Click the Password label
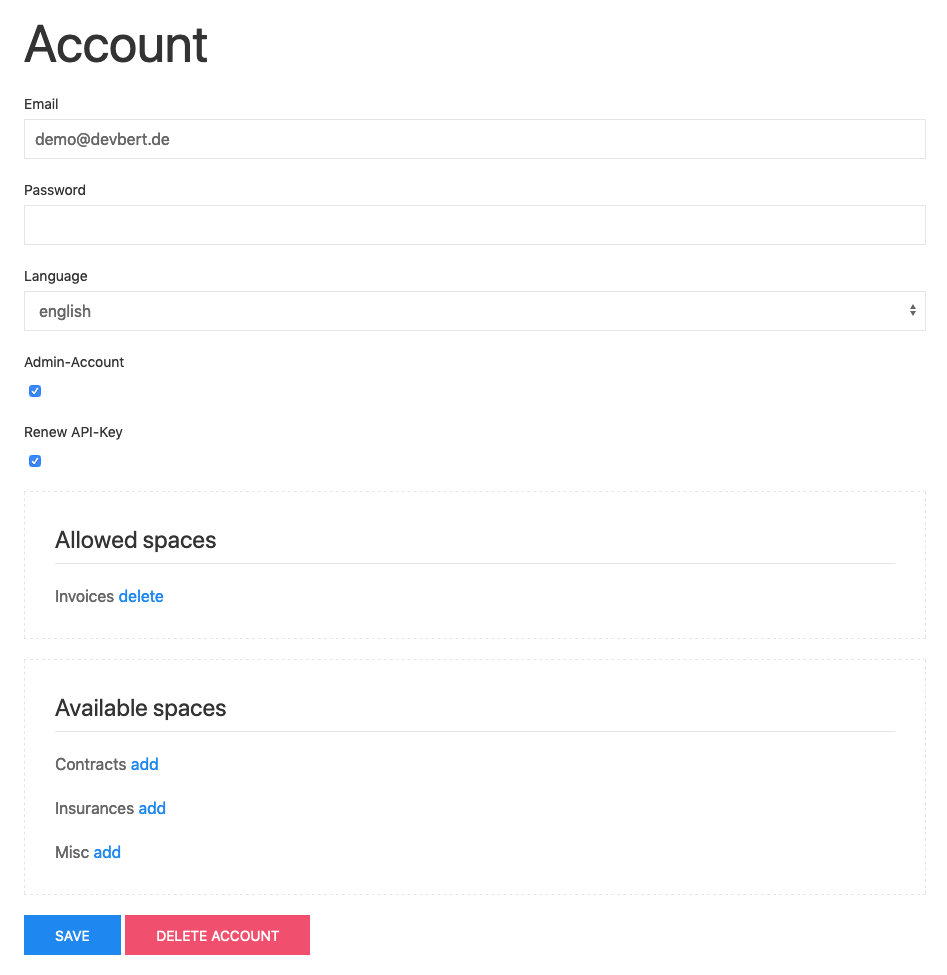Viewport: 947px width, 975px height. click(x=55, y=190)
